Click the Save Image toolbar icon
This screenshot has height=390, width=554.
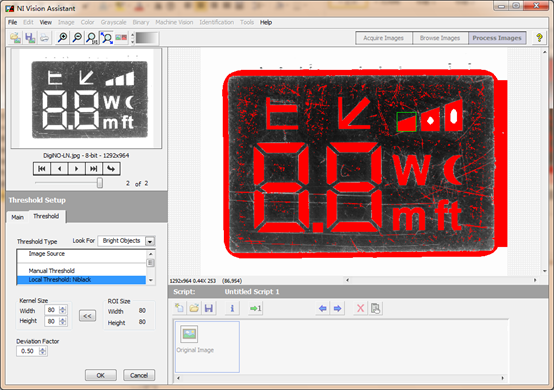30,38
